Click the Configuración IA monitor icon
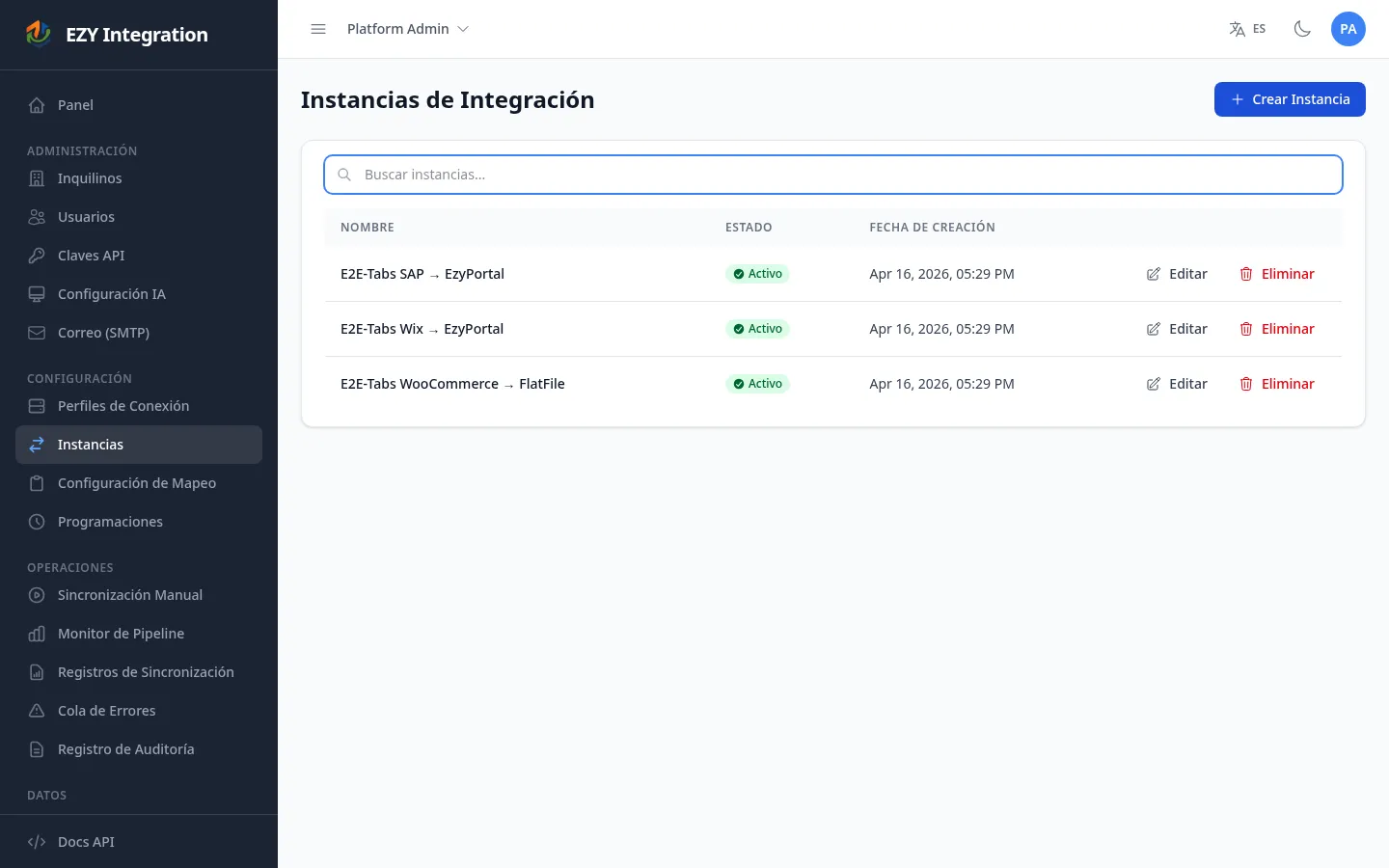 (37, 294)
